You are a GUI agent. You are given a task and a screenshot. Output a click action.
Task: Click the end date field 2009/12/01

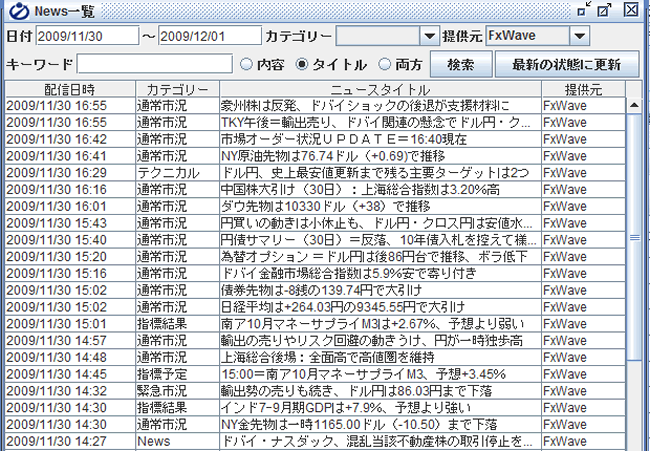tap(210, 36)
